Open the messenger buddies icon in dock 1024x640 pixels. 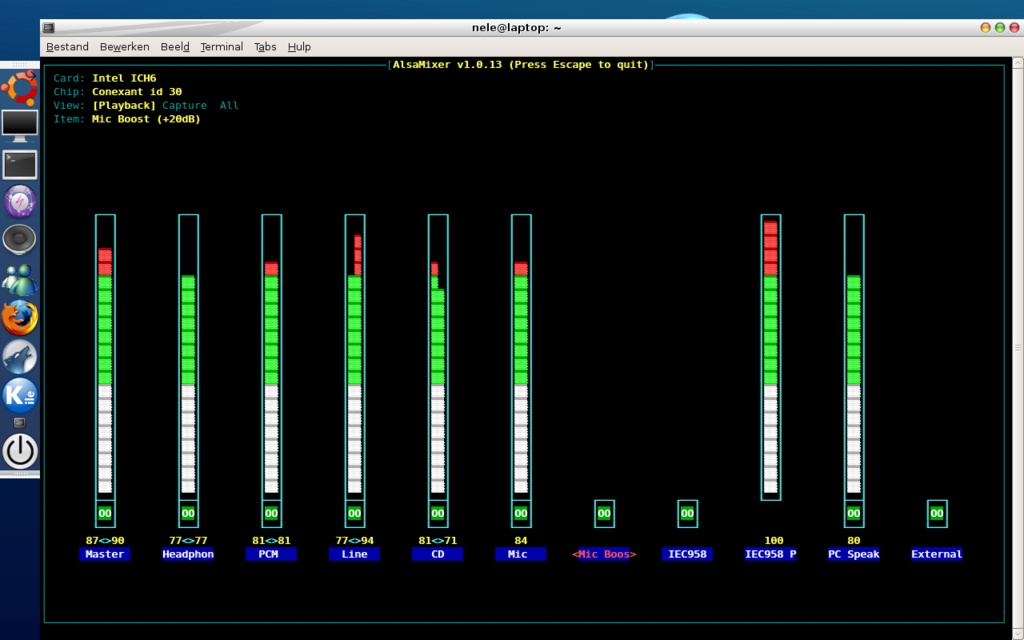19,280
